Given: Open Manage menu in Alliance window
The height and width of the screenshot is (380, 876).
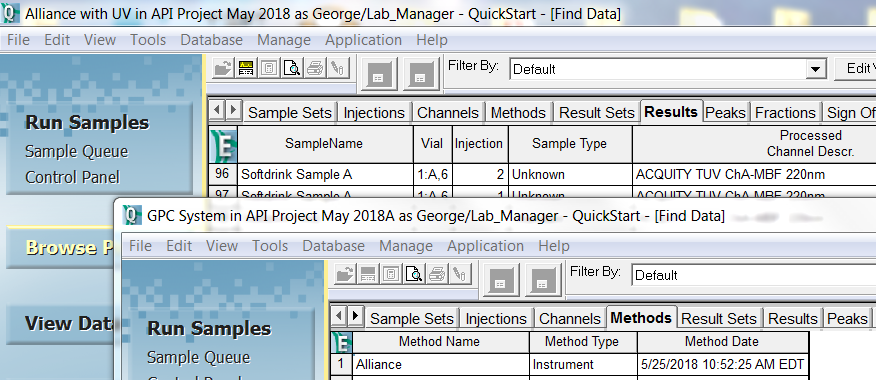Looking at the screenshot, I should (284, 40).
